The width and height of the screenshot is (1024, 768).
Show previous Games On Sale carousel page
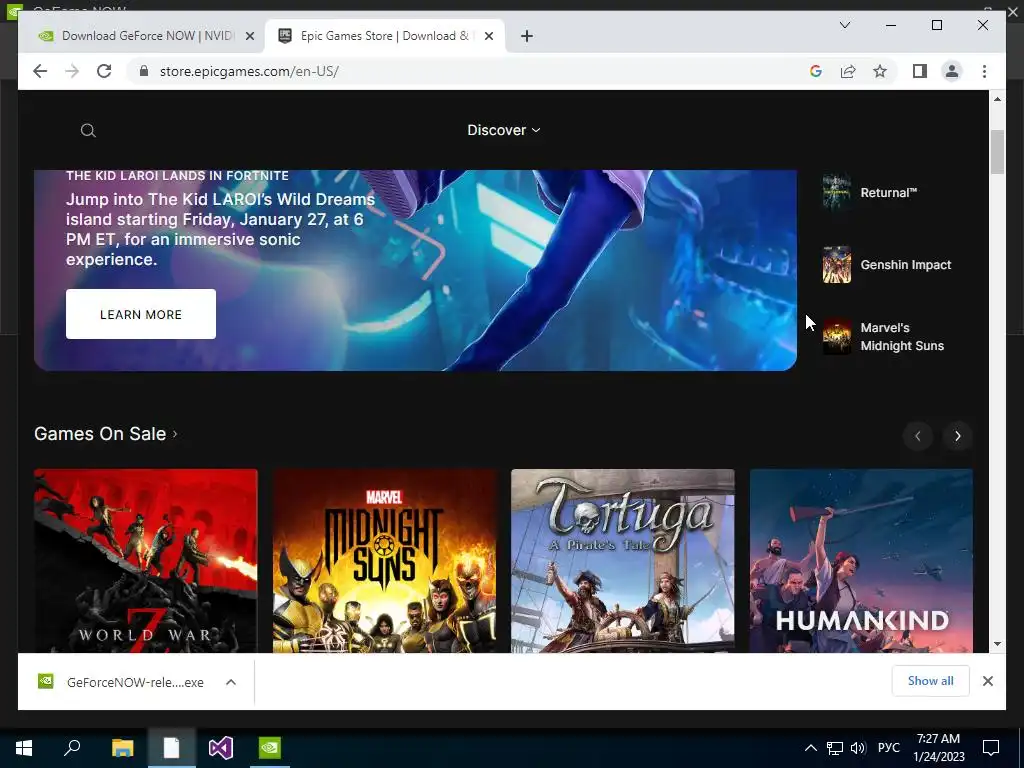tap(918, 436)
